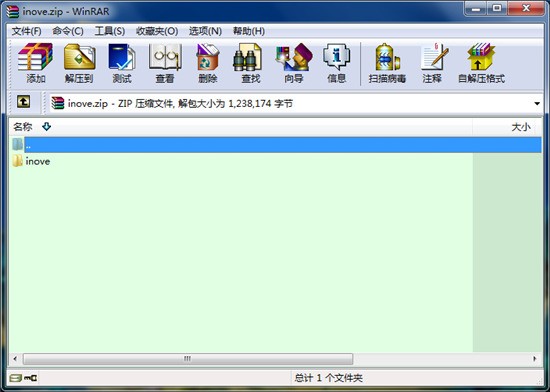Click the Delete (删除) toolbar icon
This screenshot has width=550, height=392.
click(207, 57)
